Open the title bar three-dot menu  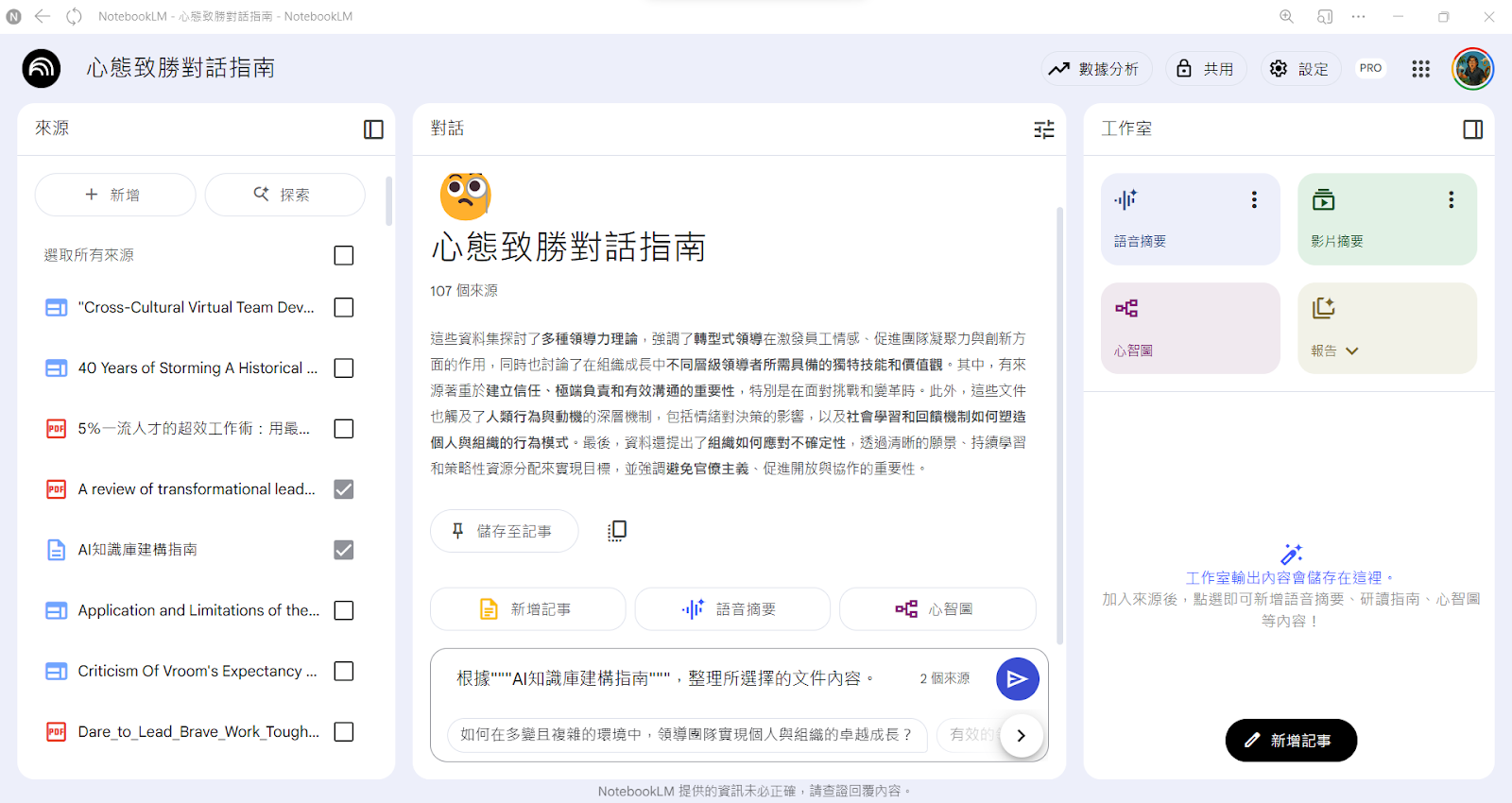click(1358, 16)
